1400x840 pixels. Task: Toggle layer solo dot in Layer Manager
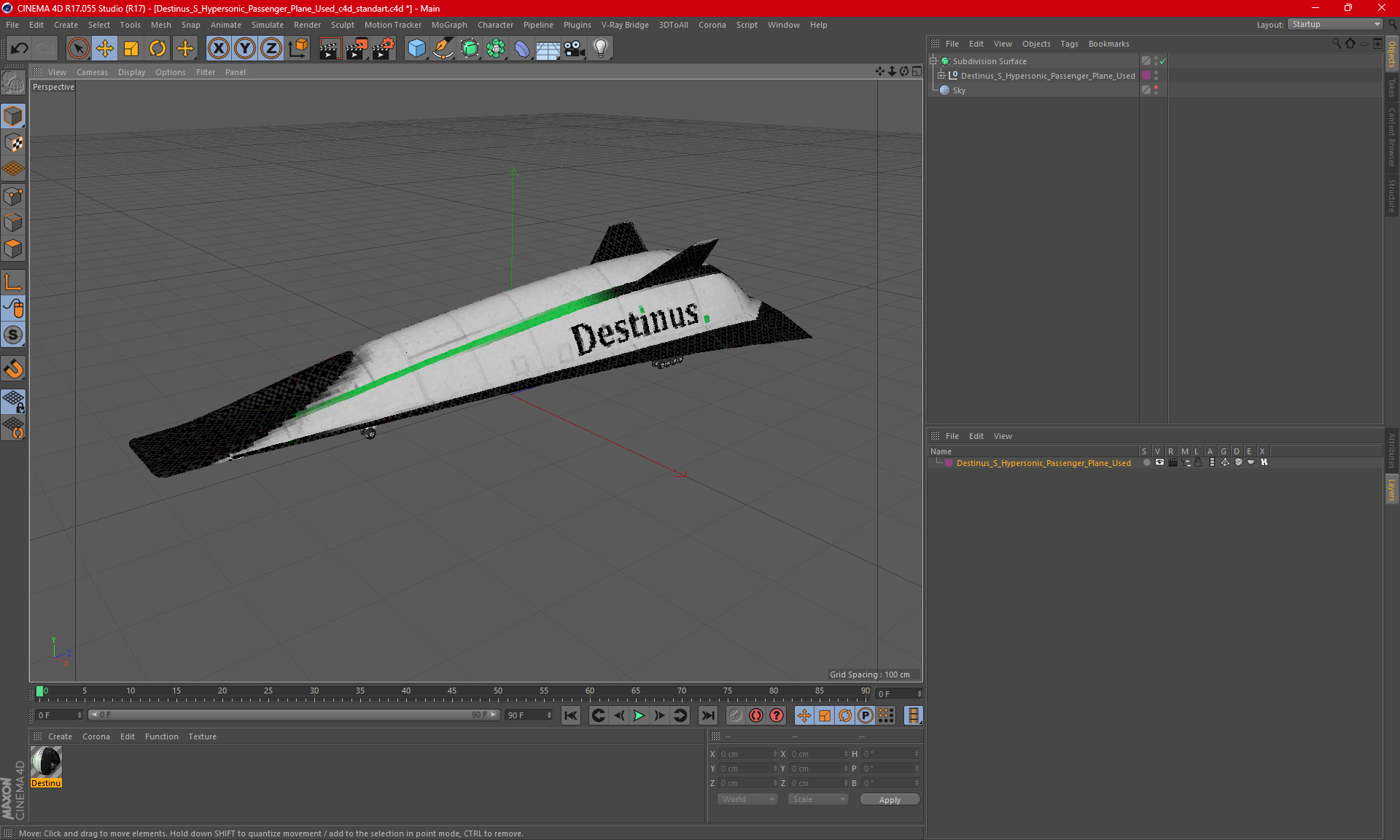pyautogui.click(x=1146, y=462)
